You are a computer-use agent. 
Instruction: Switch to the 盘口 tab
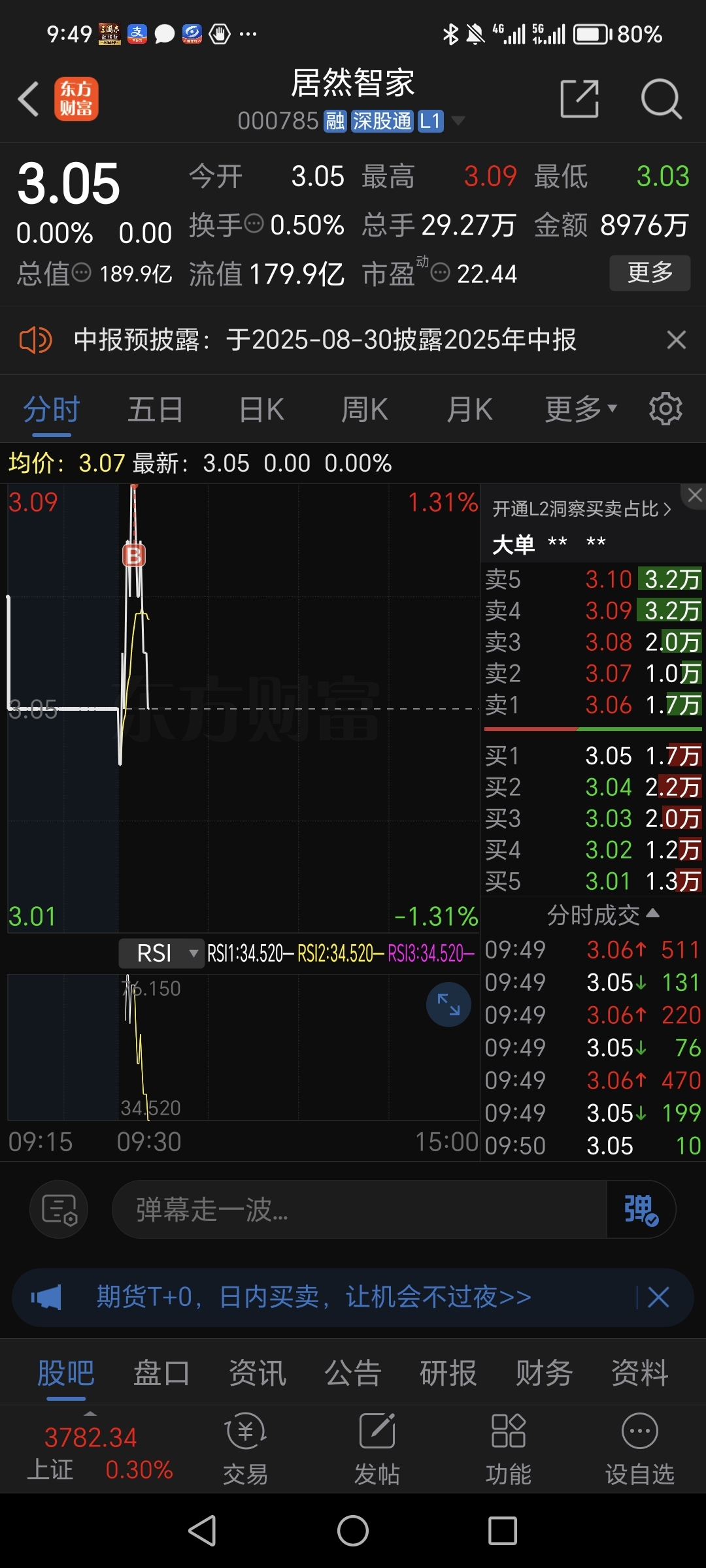(x=161, y=1373)
